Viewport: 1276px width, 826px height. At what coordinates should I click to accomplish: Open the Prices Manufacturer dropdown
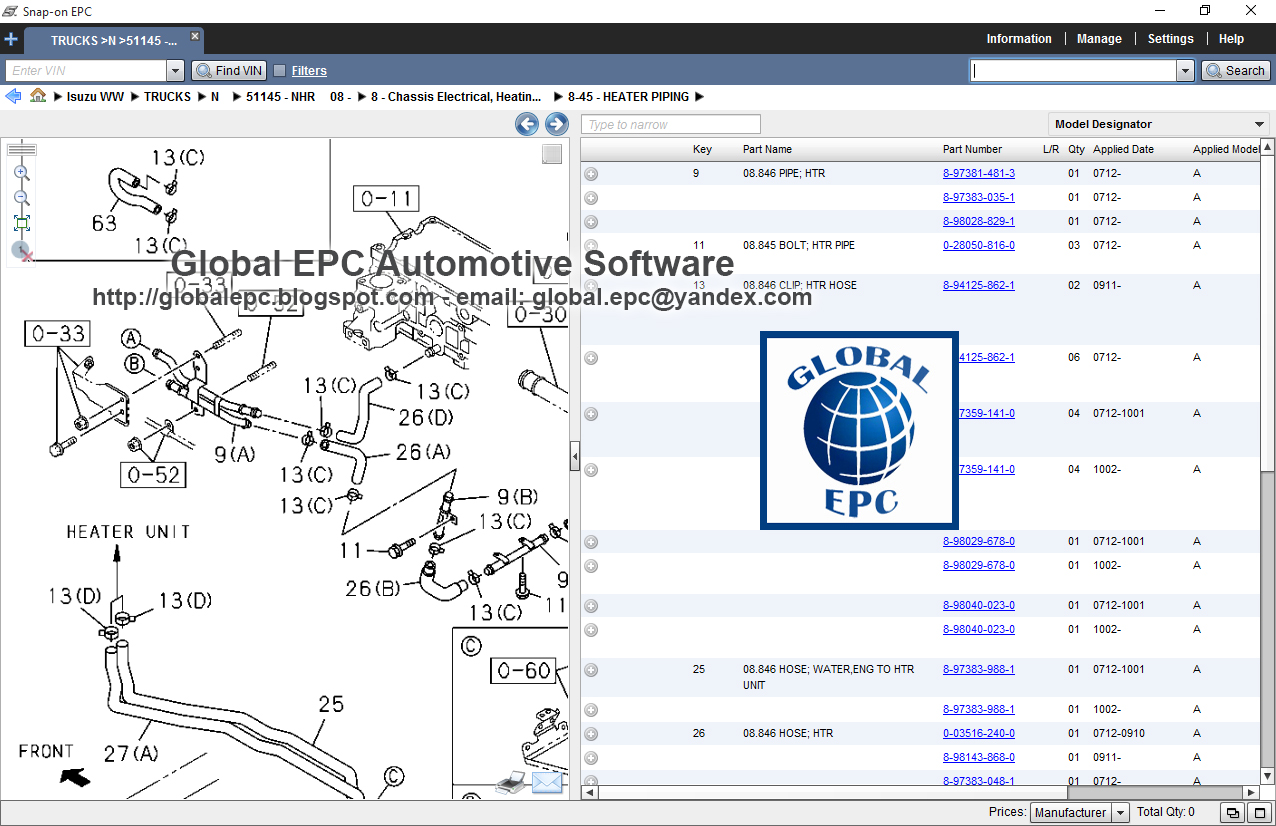(x=1120, y=813)
